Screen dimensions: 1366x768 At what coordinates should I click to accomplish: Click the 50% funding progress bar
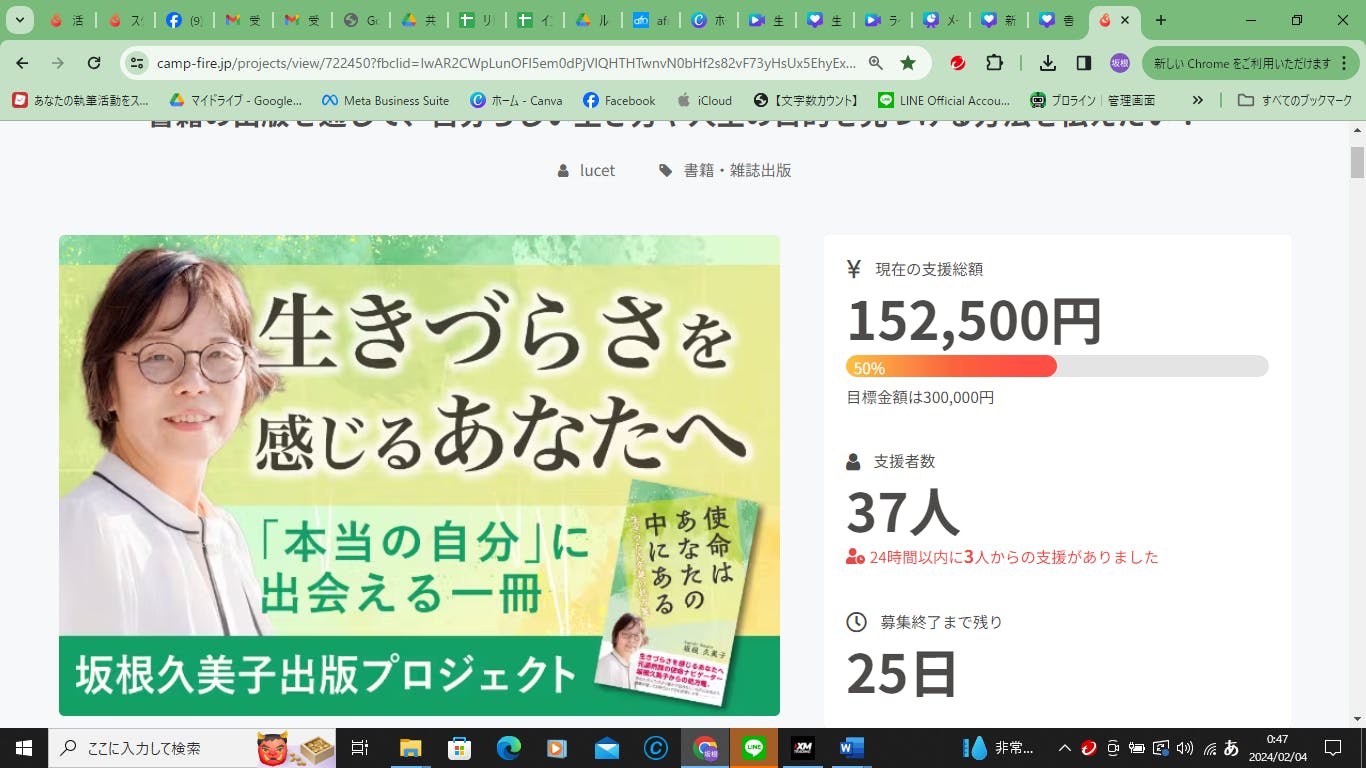coord(1056,366)
